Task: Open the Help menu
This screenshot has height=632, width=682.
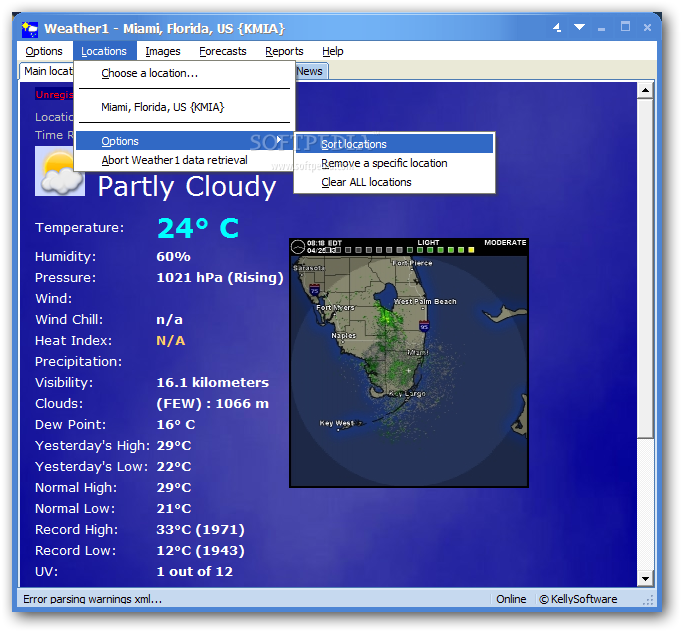Action: click(333, 51)
